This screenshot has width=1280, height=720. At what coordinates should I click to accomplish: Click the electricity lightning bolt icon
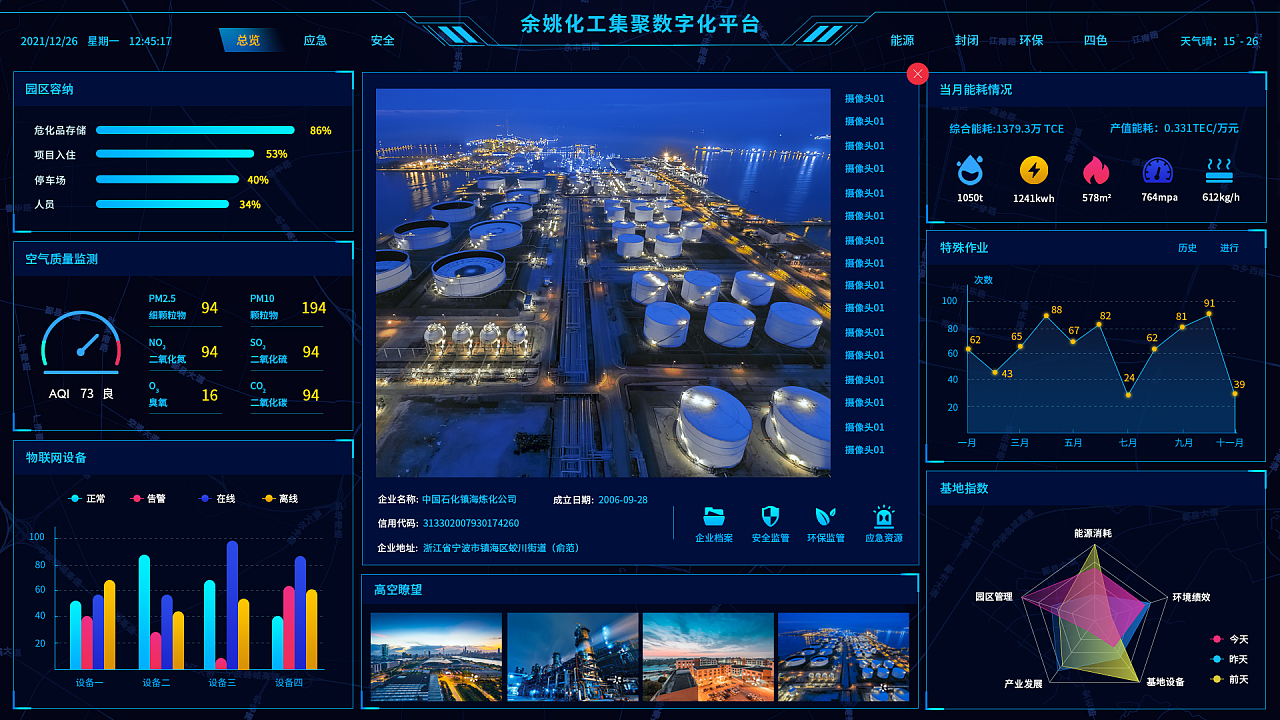(1034, 171)
